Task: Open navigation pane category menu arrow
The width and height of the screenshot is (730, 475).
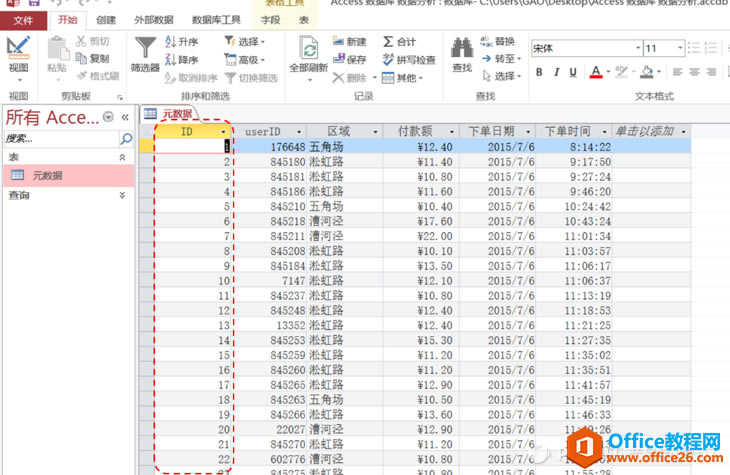Action: 108,117
